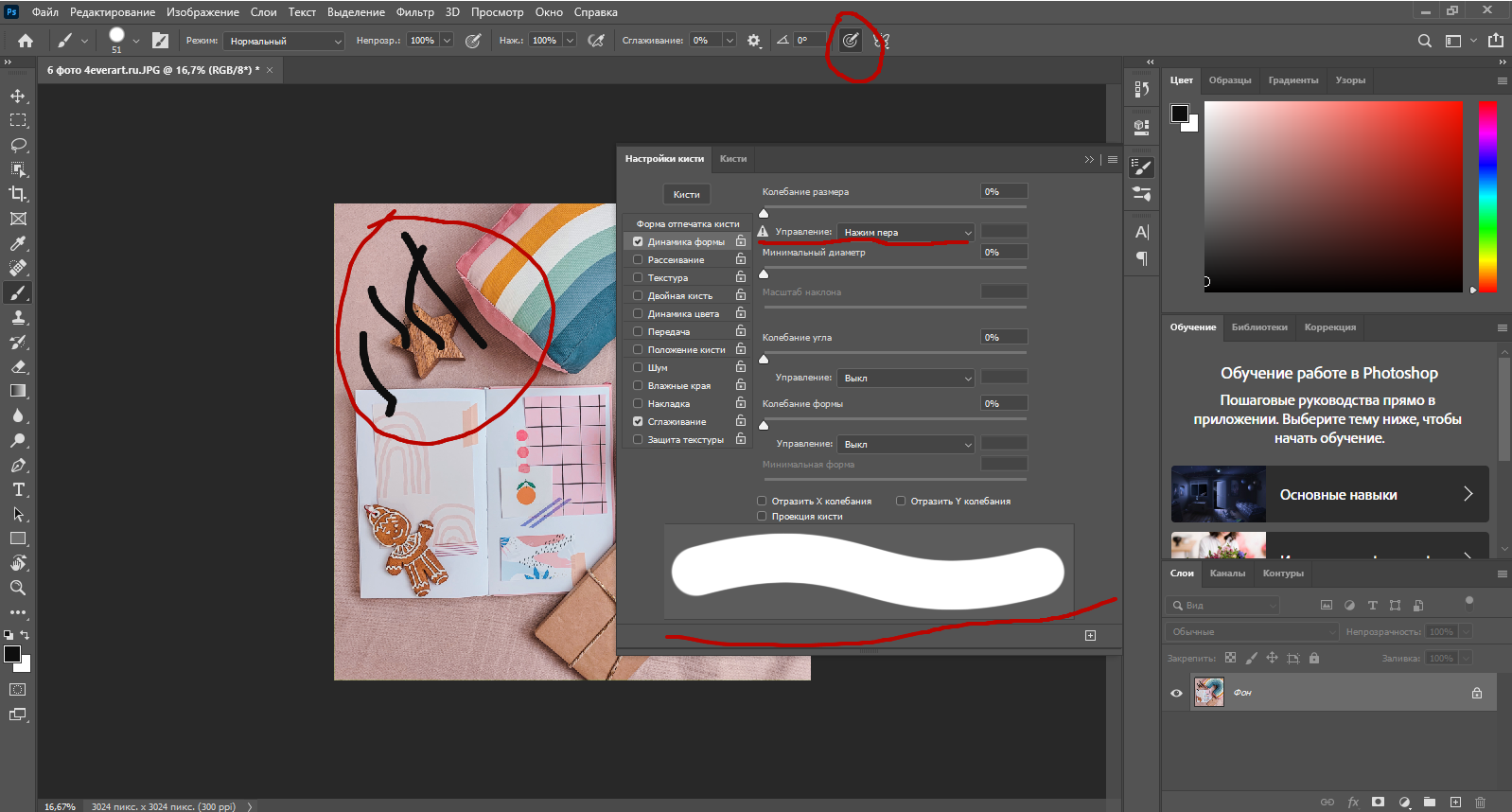The height and width of the screenshot is (812, 1512).
Task: Delete layer trash icon
Action: point(1481,802)
